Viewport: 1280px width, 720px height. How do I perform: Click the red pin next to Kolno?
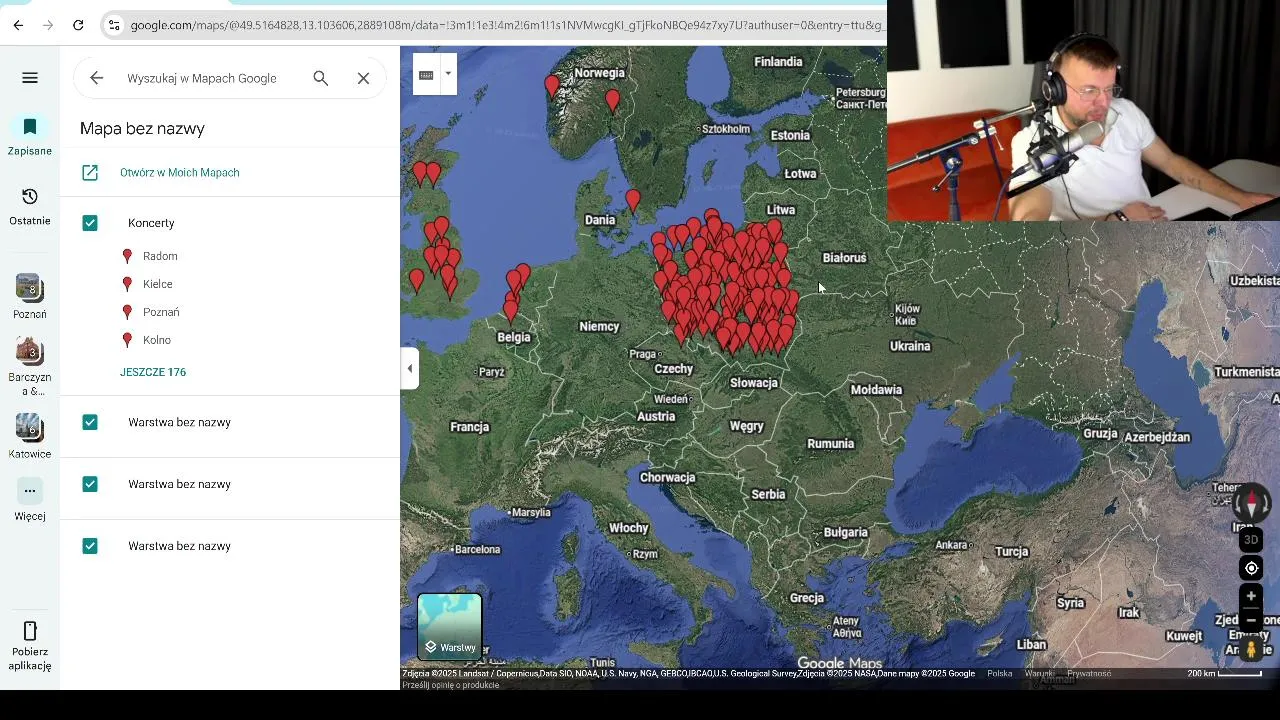[127, 340]
